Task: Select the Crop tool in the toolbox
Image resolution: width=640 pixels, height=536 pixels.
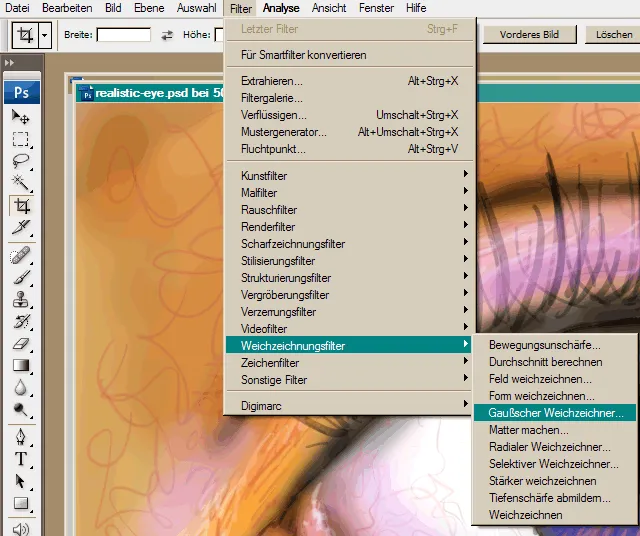Action: 21,206
